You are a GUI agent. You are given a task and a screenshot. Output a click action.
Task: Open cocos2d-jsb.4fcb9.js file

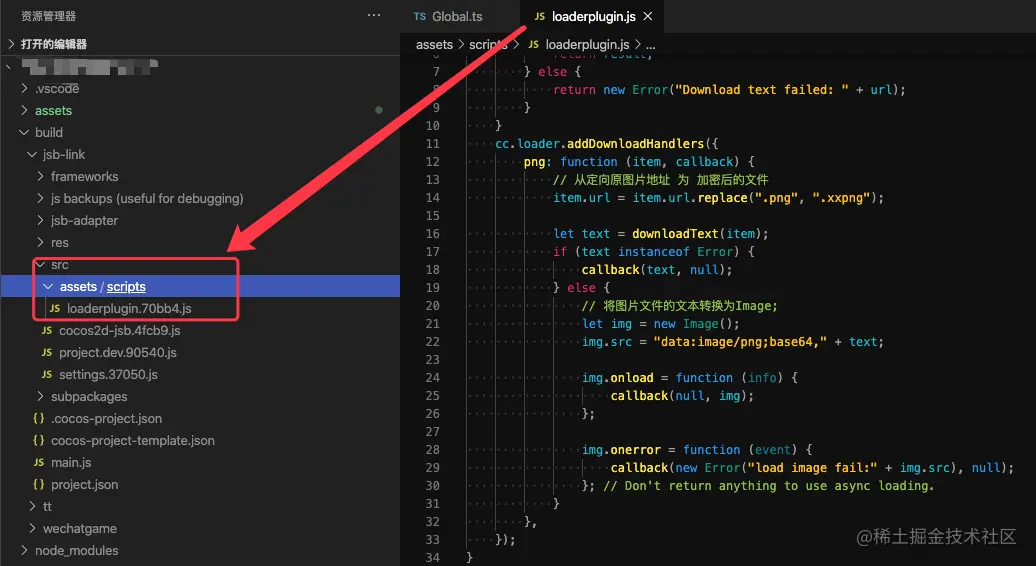coord(120,330)
